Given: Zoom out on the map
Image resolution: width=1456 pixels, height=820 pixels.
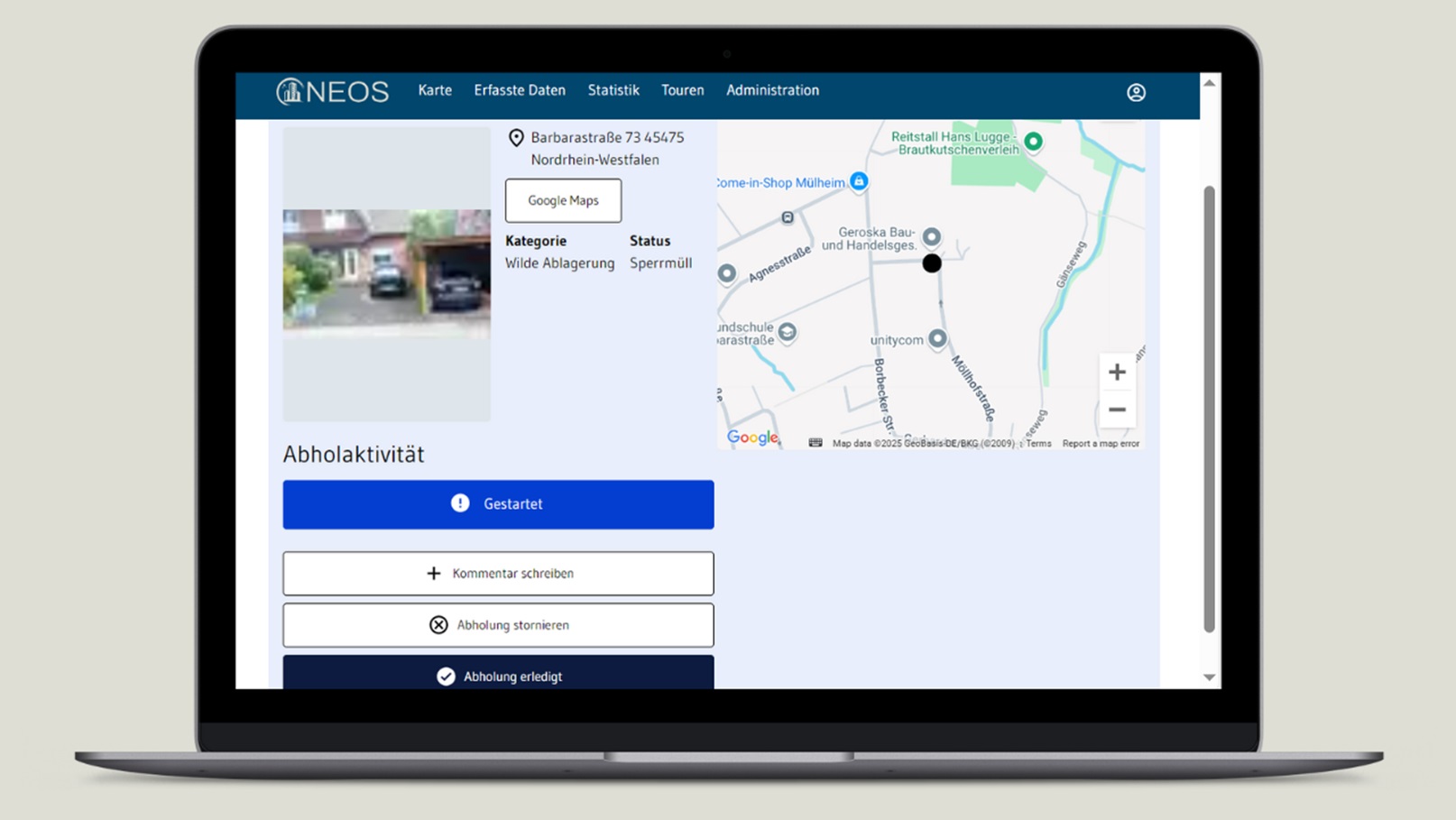Looking at the screenshot, I should (x=1117, y=410).
